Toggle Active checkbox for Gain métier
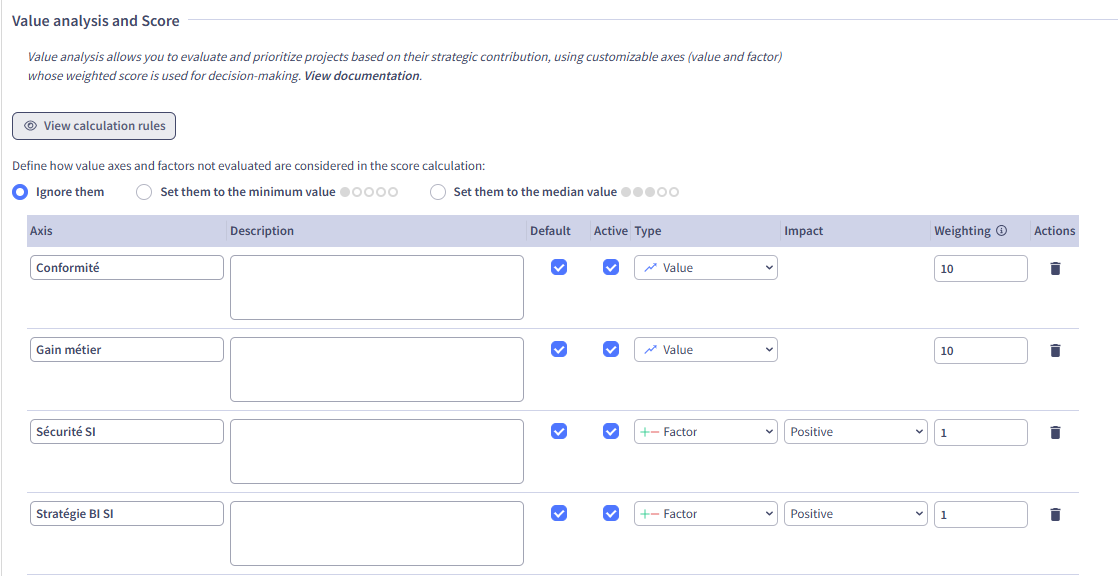Image resolution: width=1118 pixels, height=576 pixels. pyautogui.click(x=611, y=349)
